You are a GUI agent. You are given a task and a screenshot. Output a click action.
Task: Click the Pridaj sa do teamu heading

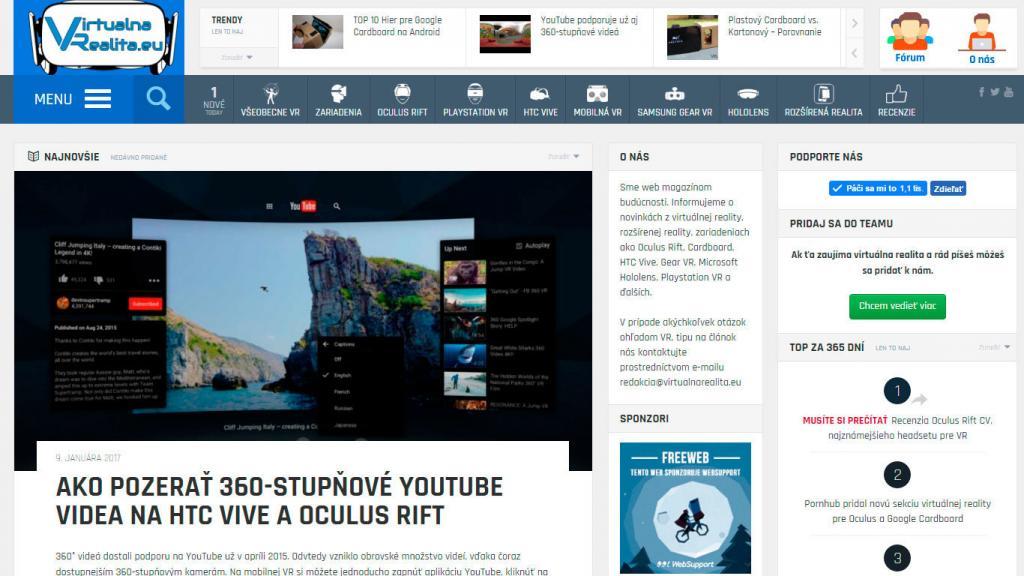(841, 223)
